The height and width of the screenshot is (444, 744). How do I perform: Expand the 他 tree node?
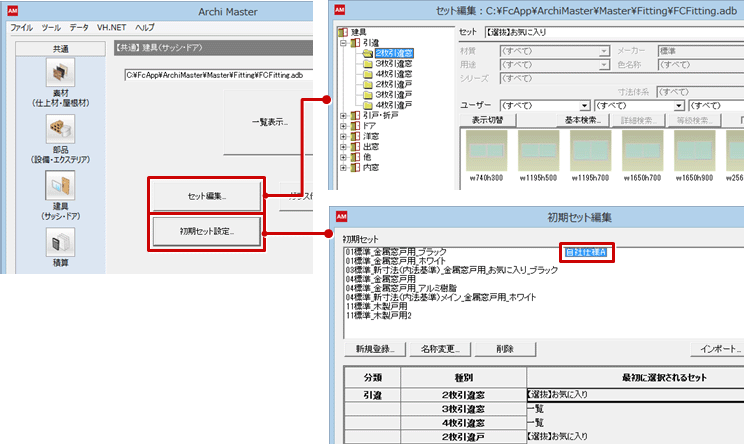coord(343,157)
